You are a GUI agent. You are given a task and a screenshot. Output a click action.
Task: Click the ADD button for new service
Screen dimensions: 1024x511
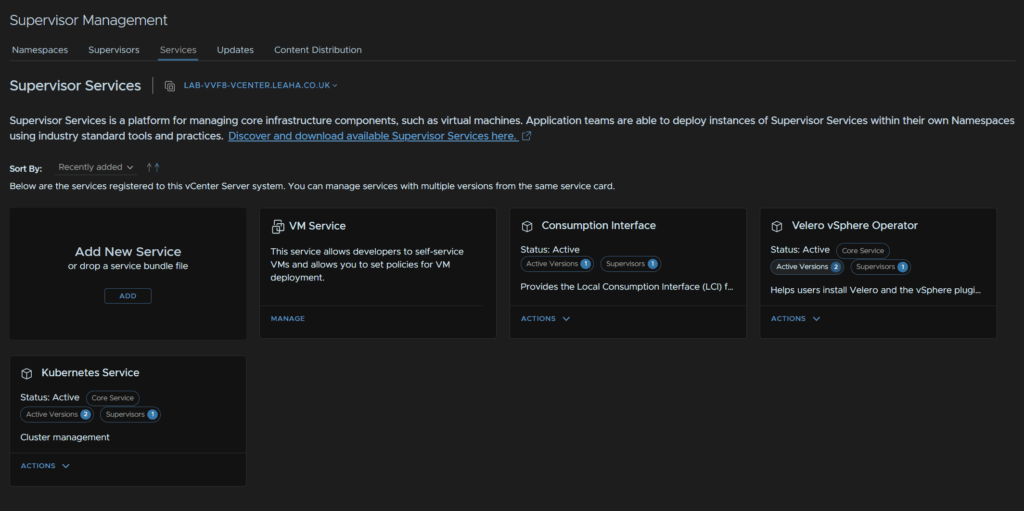click(128, 296)
